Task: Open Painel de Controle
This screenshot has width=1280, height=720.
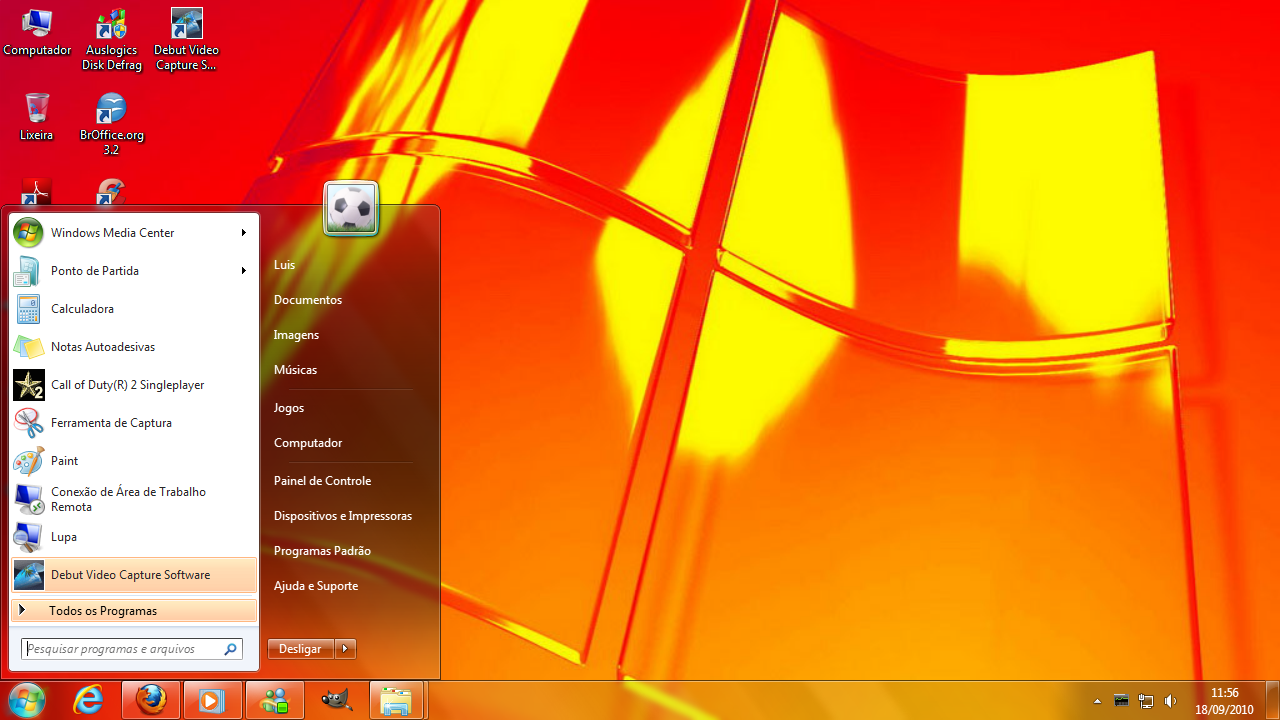Action: [x=322, y=480]
